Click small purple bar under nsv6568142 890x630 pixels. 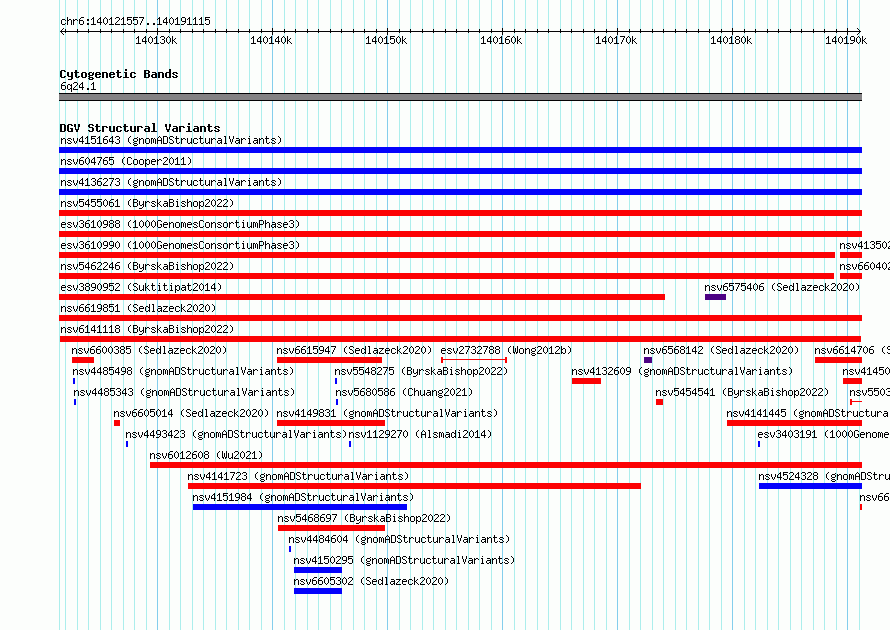(x=648, y=360)
